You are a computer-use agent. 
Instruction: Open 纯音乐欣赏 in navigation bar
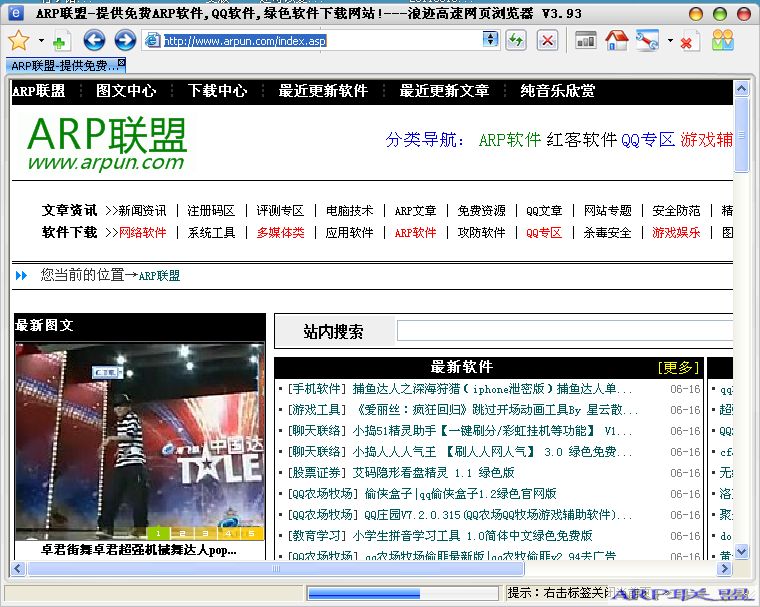(557, 91)
